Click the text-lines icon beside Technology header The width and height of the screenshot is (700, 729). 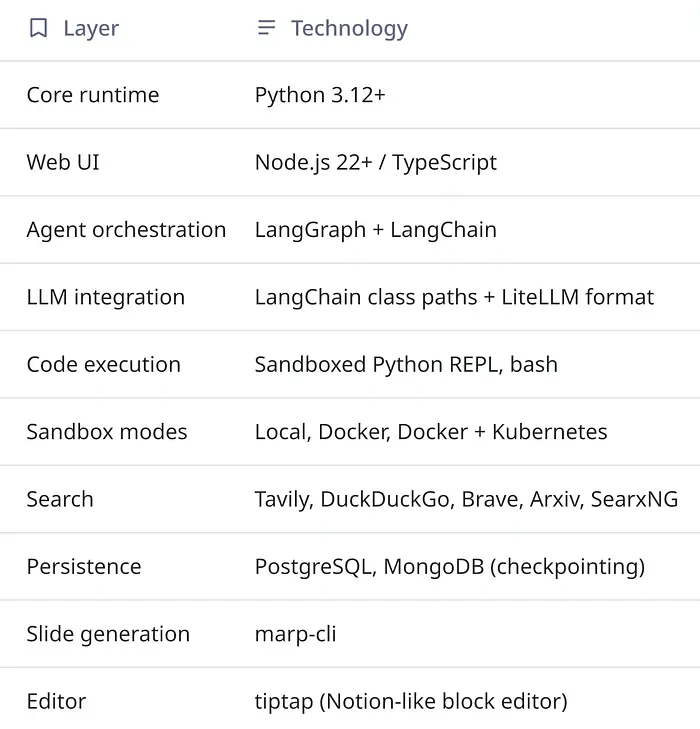[266, 28]
